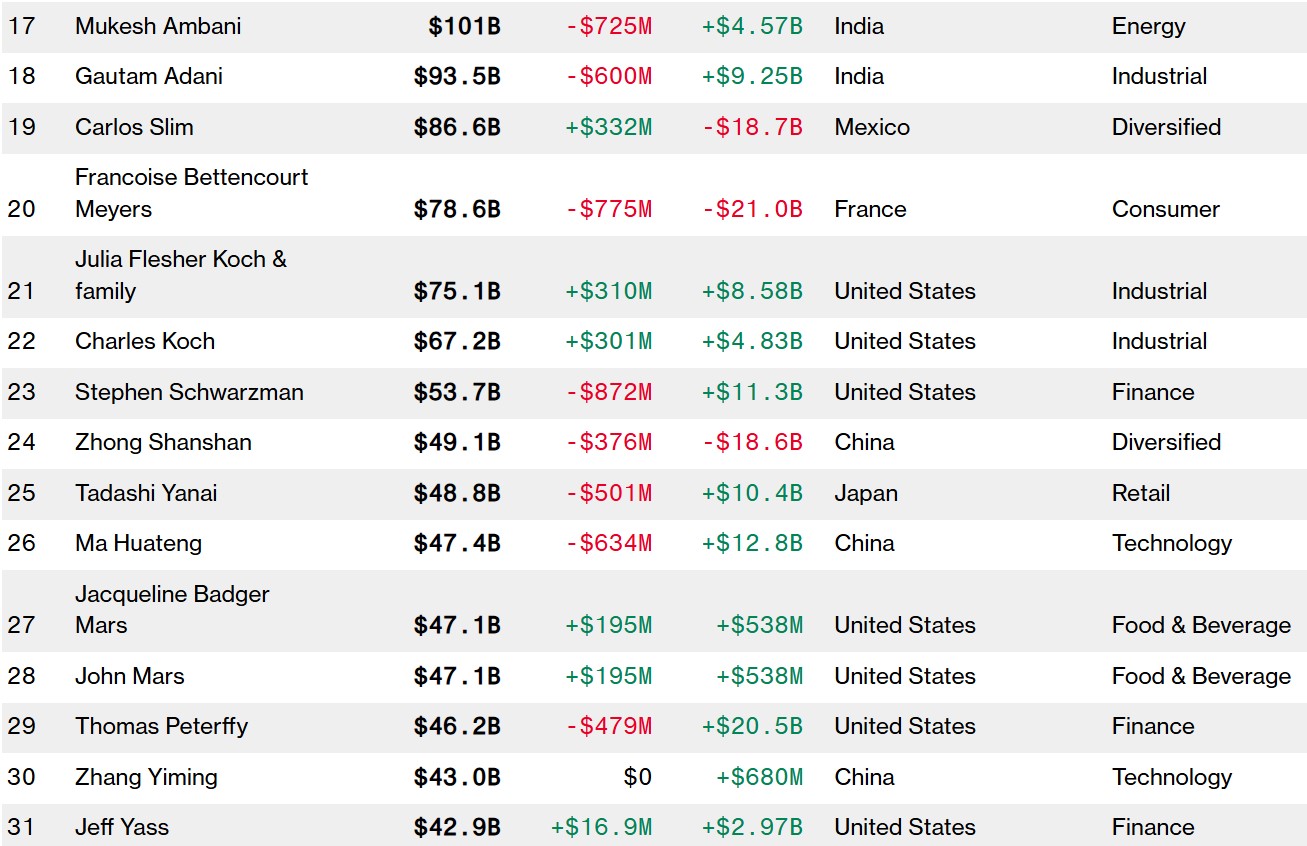Click Retail industry in rank 25 row
The width and height of the screenshot is (1307, 846).
pos(1141,493)
